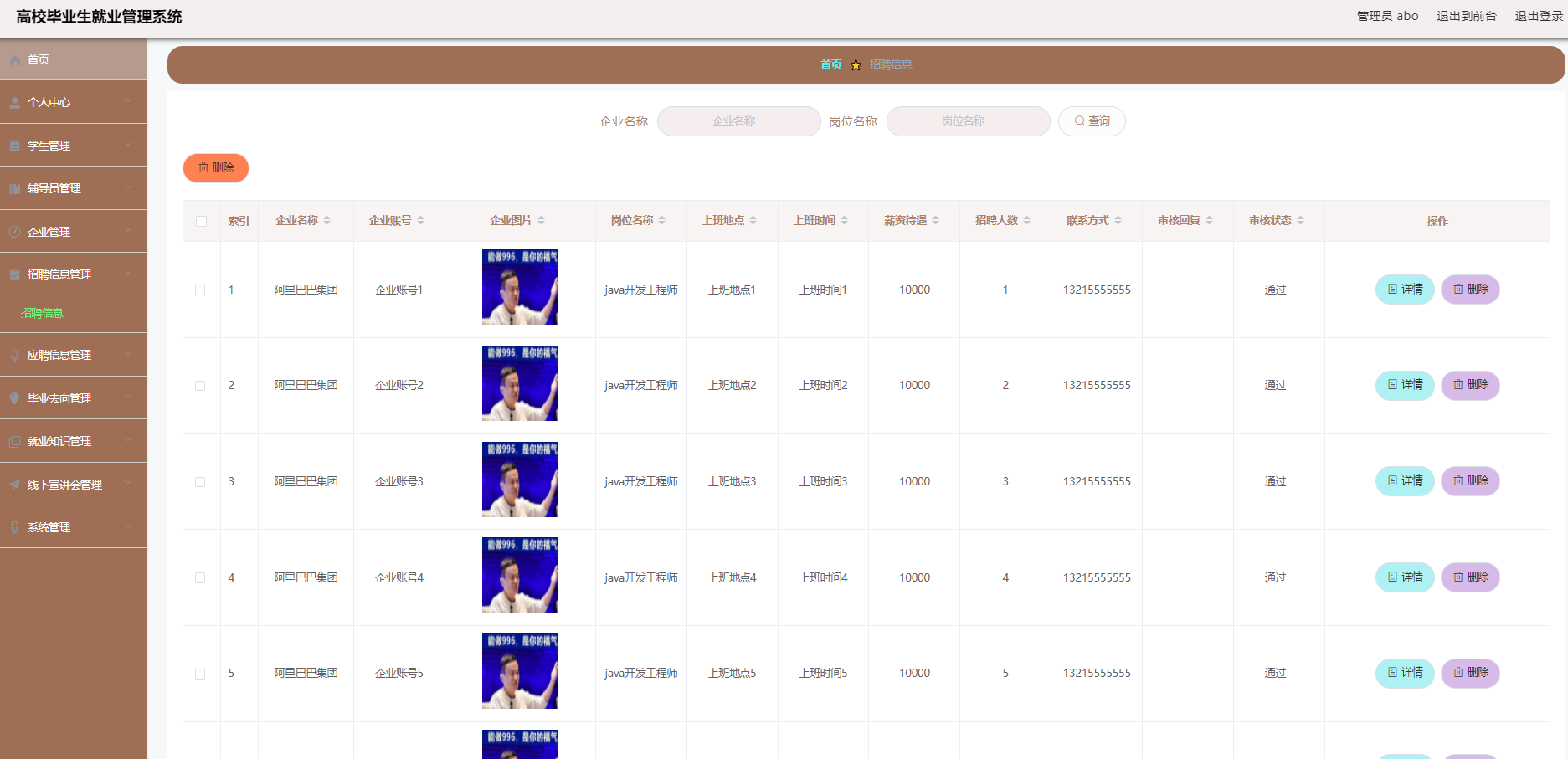Sort by 联系方式 using its sort arrows
The image size is (1568, 759).
pos(1118,221)
